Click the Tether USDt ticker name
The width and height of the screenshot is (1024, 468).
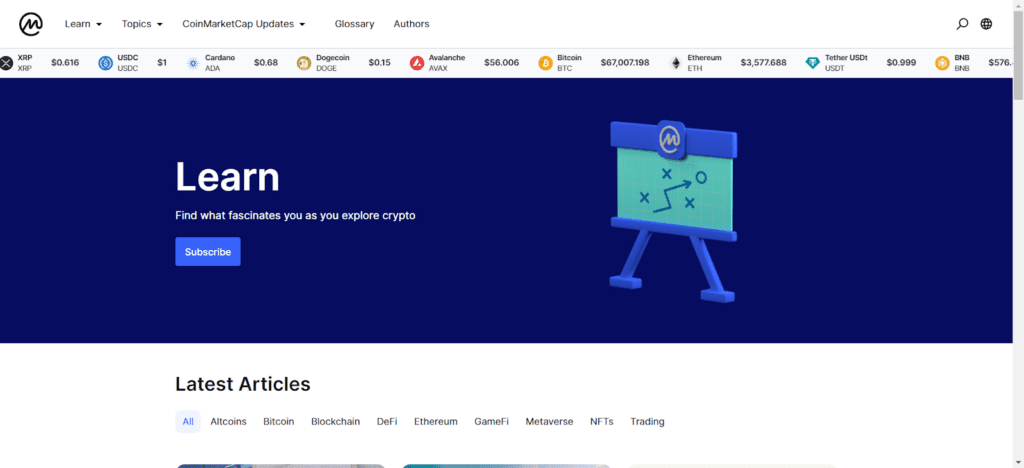pos(846,63)
